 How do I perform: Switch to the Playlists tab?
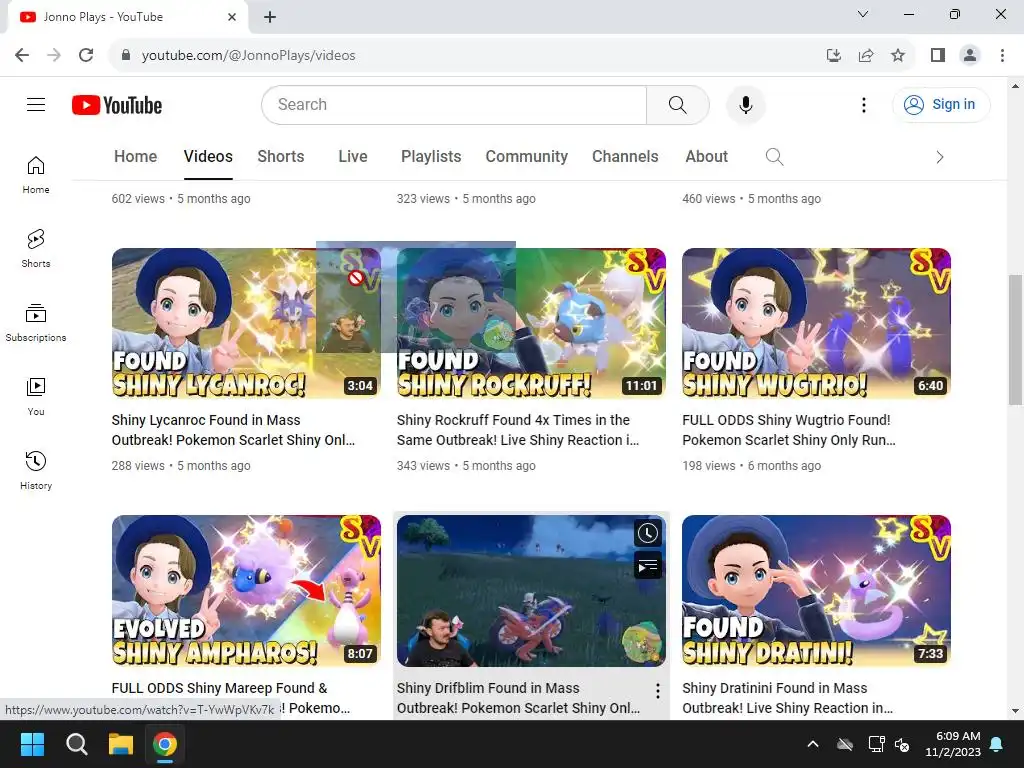pyautogui.click(x=431, y=157)
